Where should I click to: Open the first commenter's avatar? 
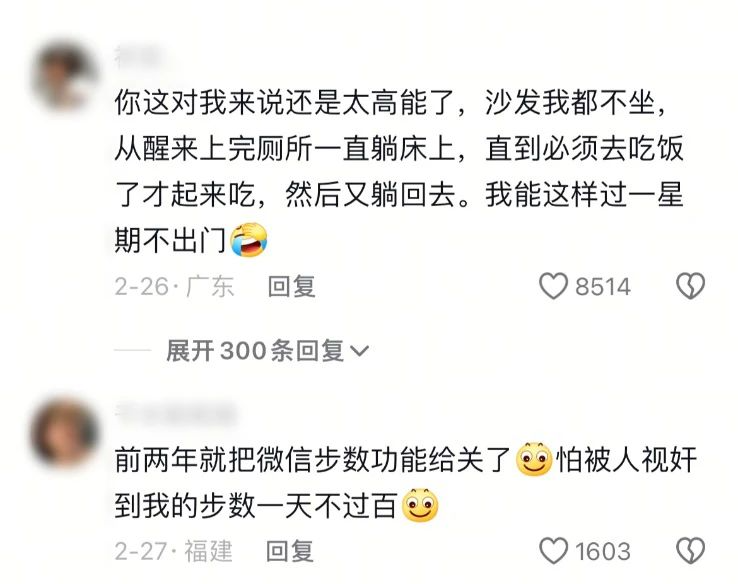[x=65, y=76]
